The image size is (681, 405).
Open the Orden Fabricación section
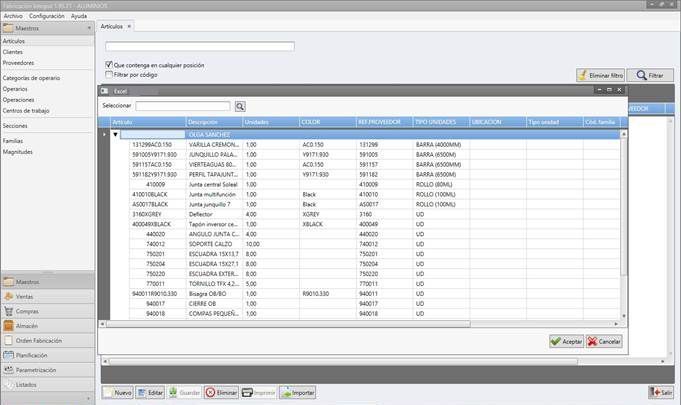click(x=48, y=341)
